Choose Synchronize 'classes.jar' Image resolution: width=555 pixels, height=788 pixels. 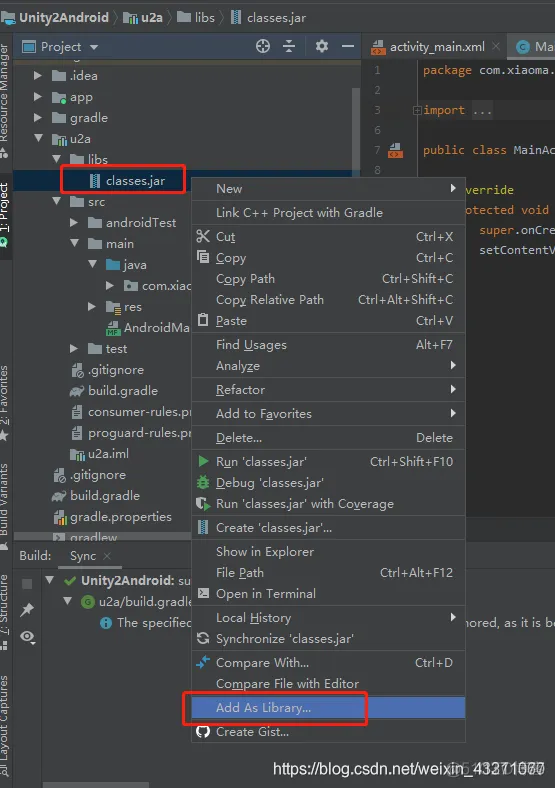click(x=328, y=639)
